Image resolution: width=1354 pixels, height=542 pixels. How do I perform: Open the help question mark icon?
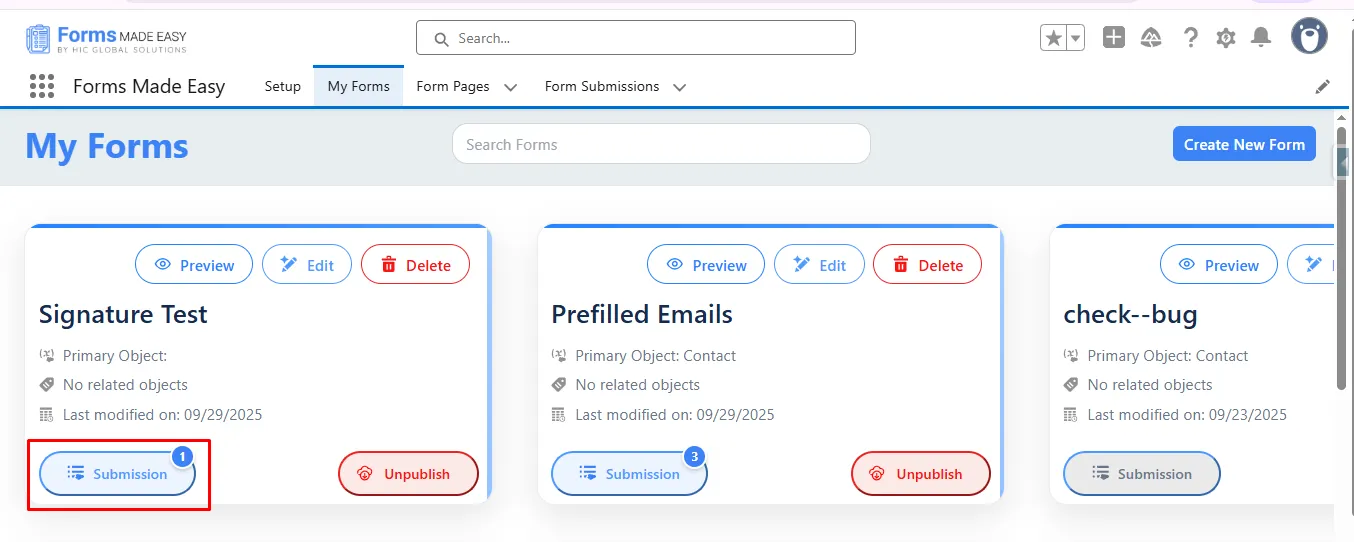click(x=1190, y=38)
